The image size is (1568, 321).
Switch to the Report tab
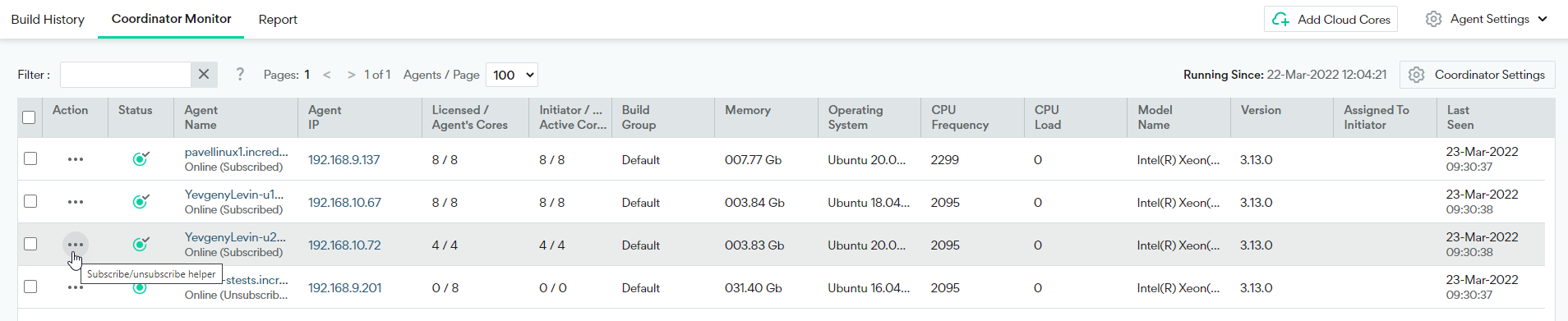click(278, 20)
